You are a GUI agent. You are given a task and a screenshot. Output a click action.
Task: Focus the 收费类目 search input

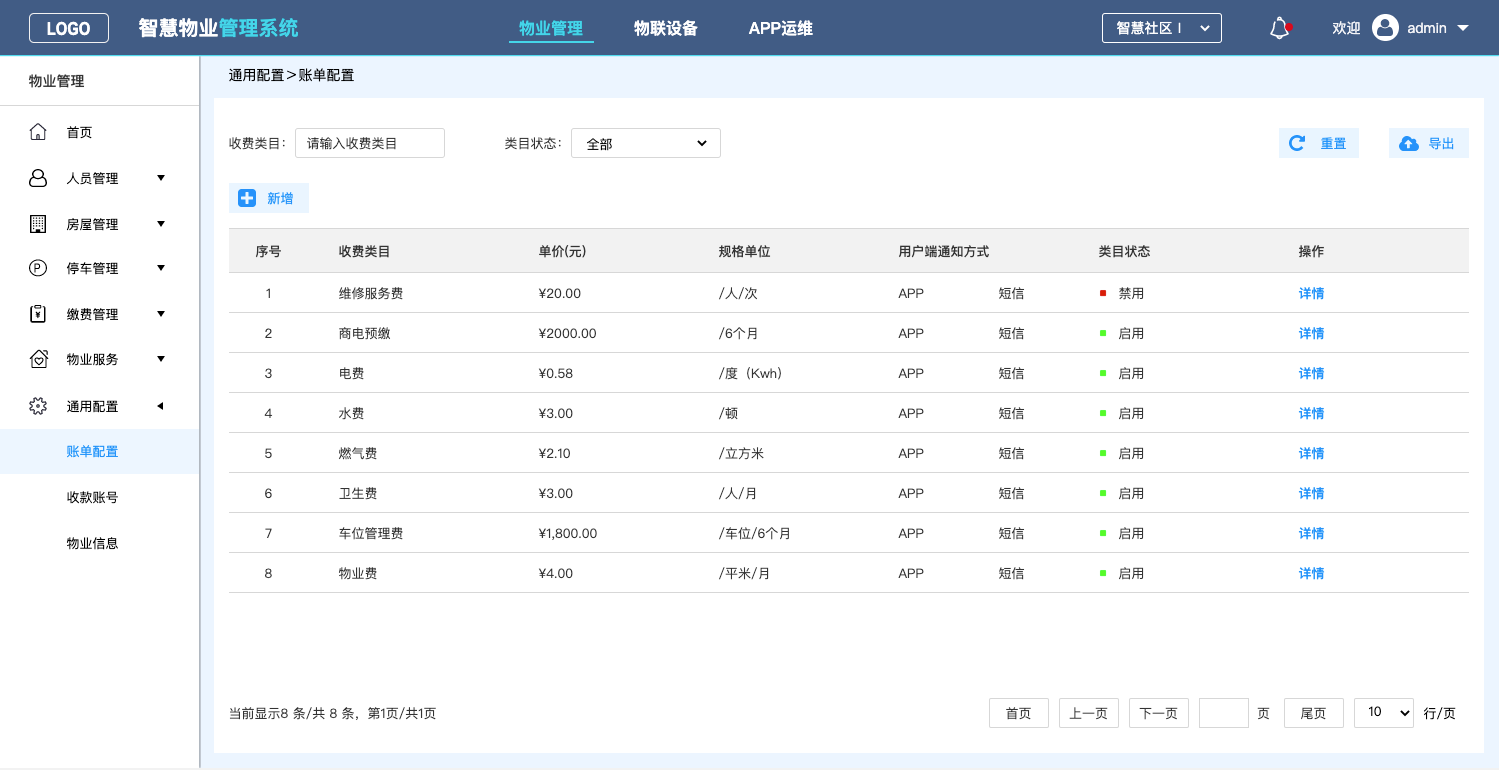(370, 143)
